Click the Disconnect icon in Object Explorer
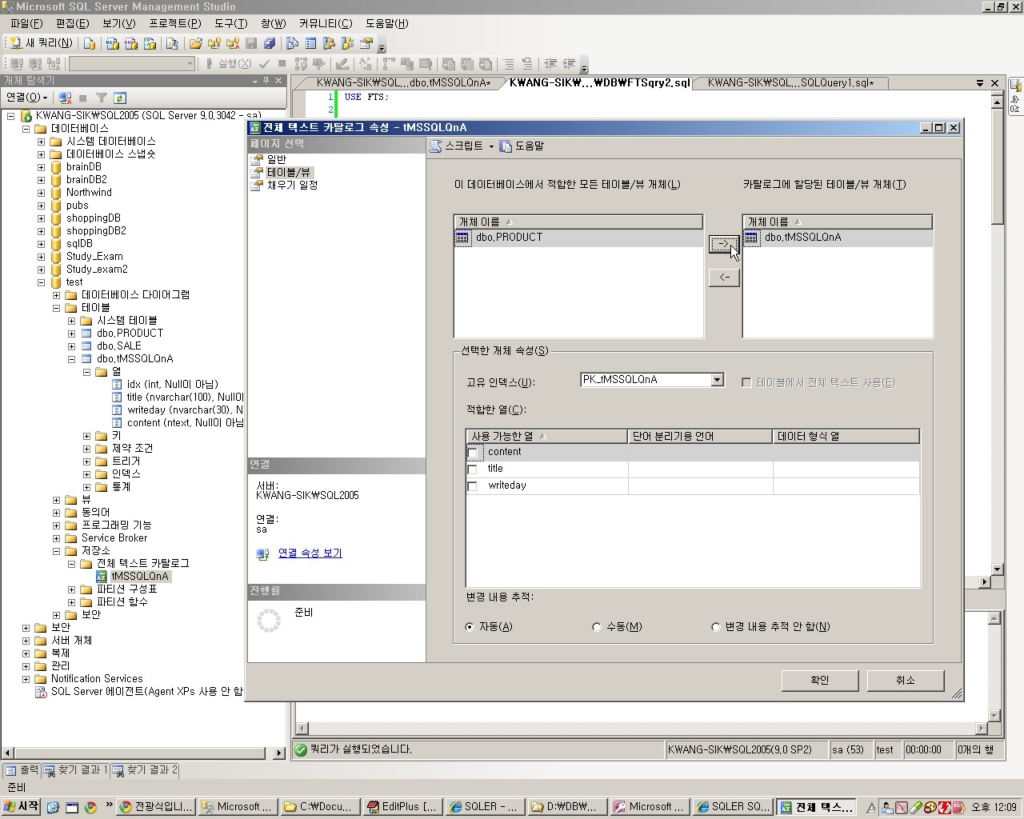 click(x=65, y=98)
